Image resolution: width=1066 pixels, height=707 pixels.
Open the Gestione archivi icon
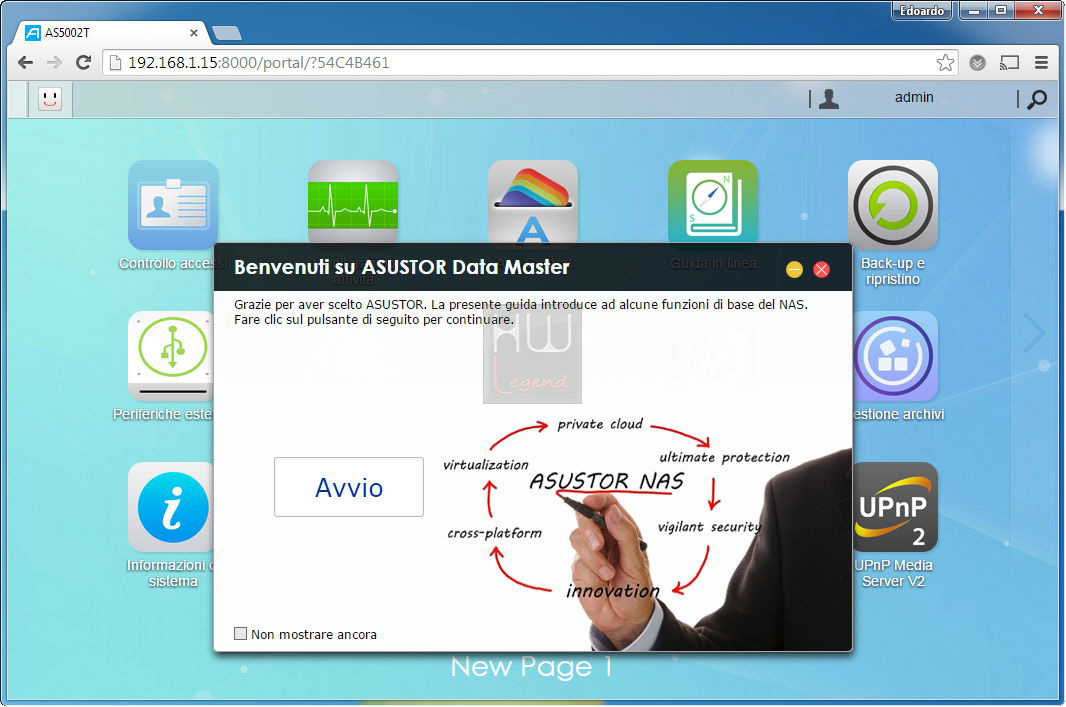[x=895, y=356]
